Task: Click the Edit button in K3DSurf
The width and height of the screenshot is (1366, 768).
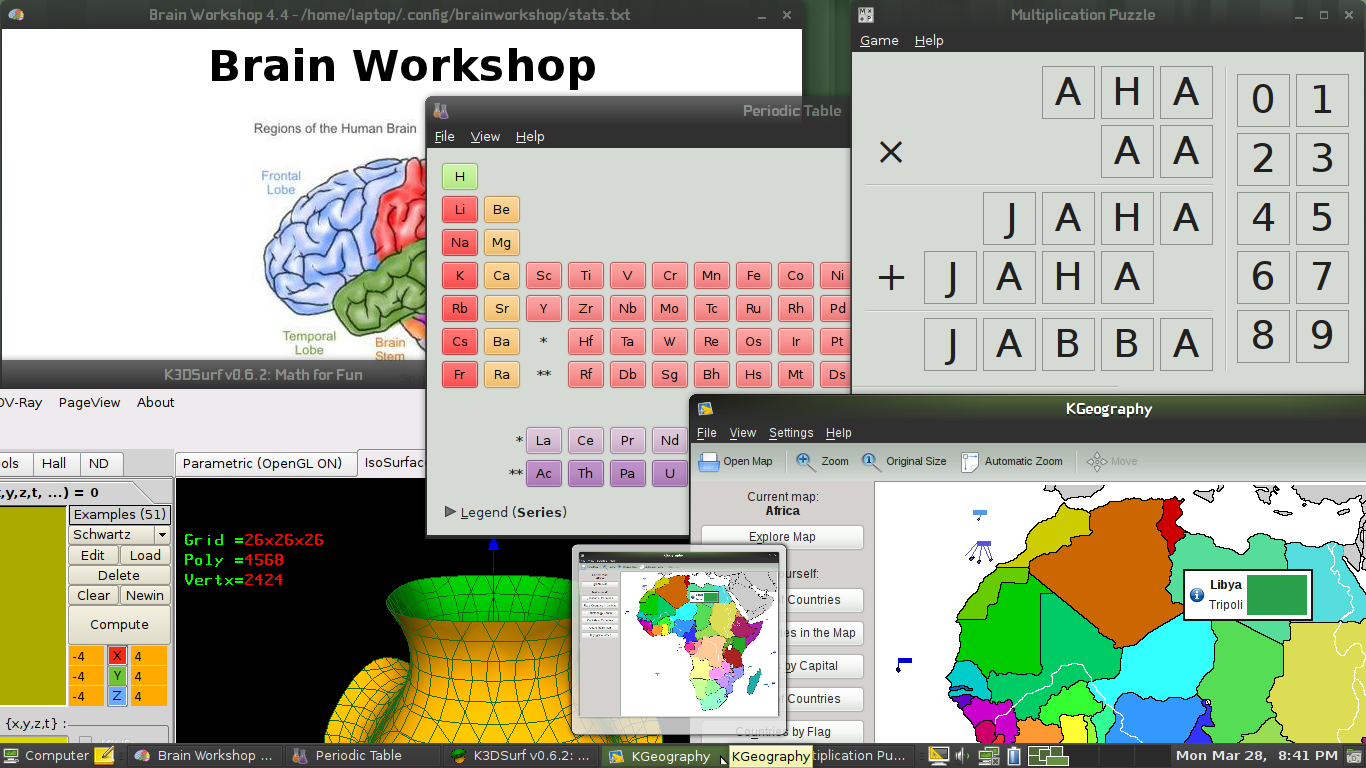Action: pos(93,555)
